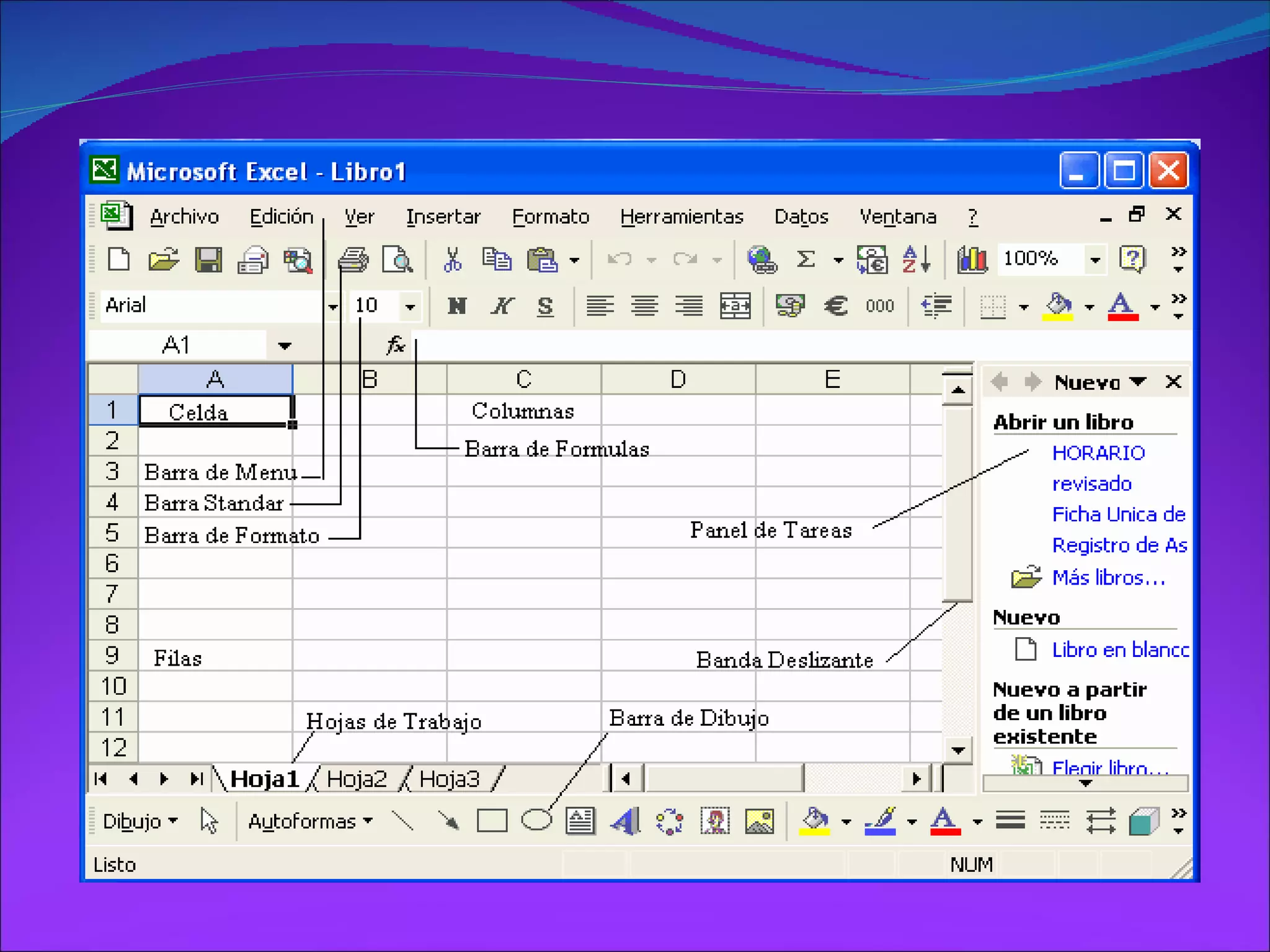Select the Oval shape drawing tool
Image resolution: width=1270 pixels, height=952 pixels.
click(x=536, y=821)
